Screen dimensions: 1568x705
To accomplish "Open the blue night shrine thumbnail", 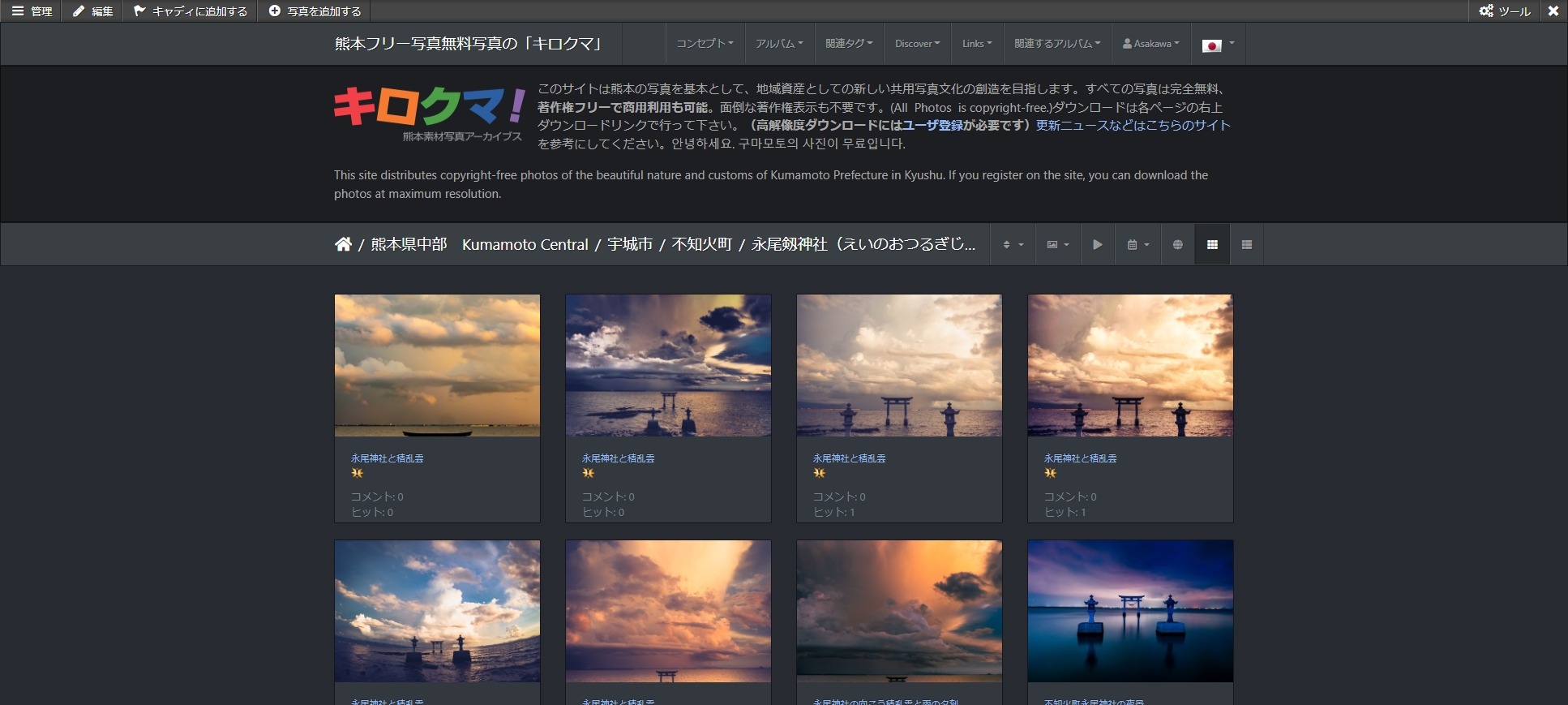I will click(x=1130, y=611).
